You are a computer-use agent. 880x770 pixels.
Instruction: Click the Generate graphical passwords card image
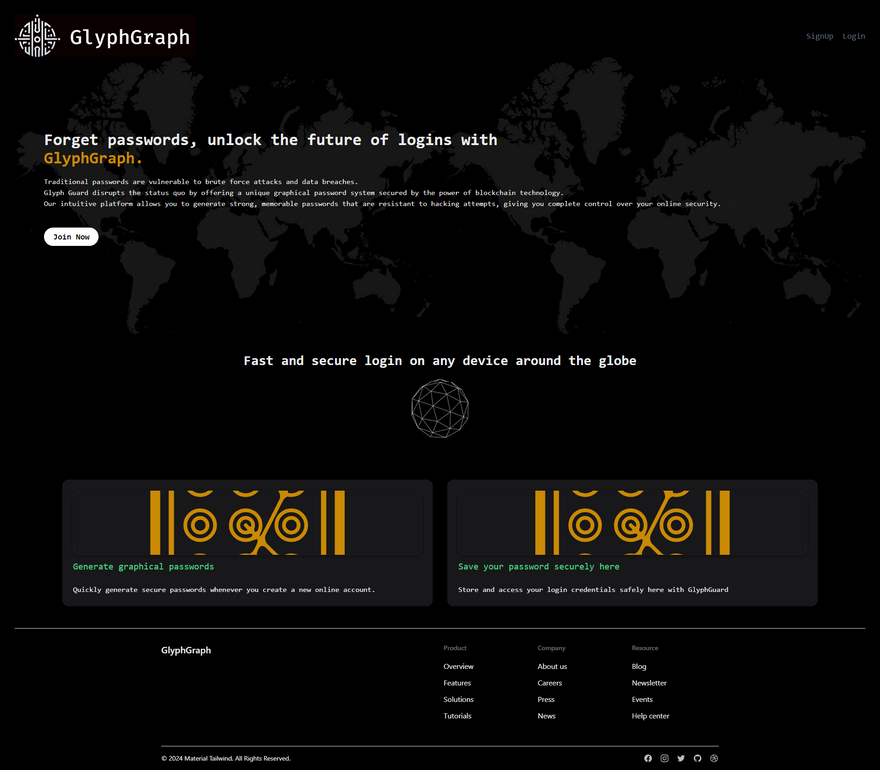[x=247, y=522]
